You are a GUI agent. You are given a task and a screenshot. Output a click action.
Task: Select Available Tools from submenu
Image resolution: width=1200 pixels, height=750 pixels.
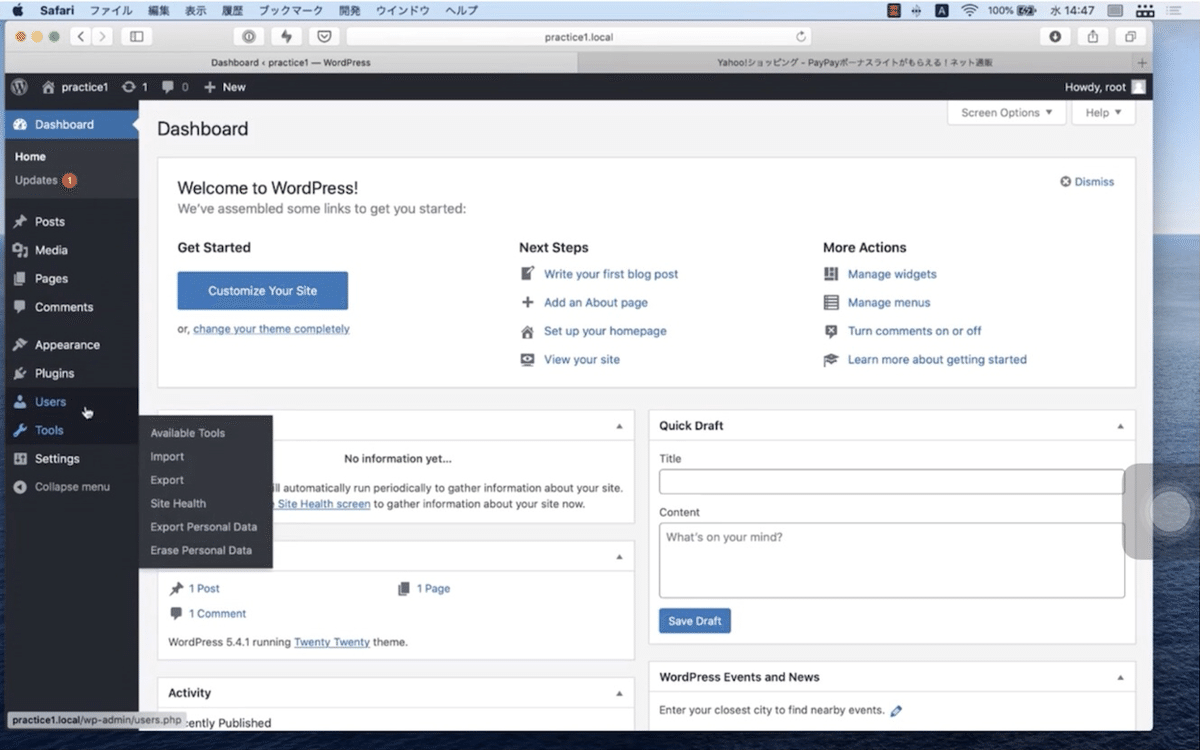[x=188, y=433]
